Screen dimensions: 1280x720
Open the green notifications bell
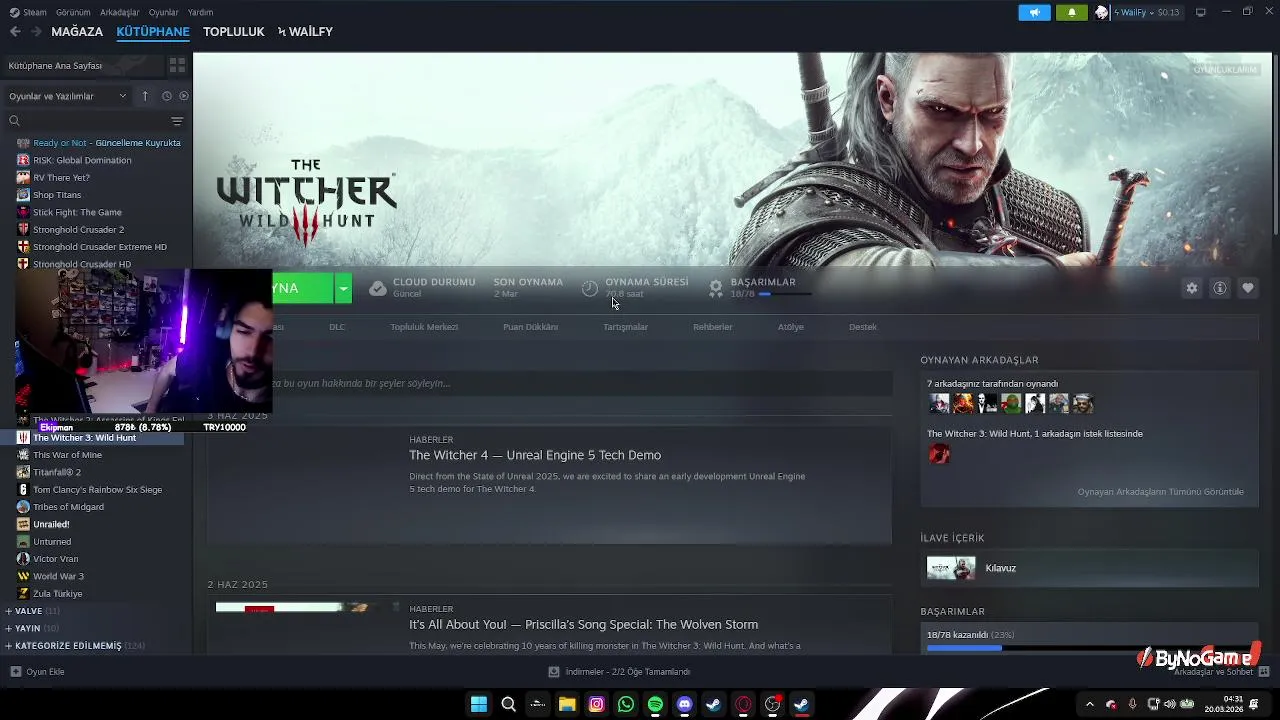1071,12
